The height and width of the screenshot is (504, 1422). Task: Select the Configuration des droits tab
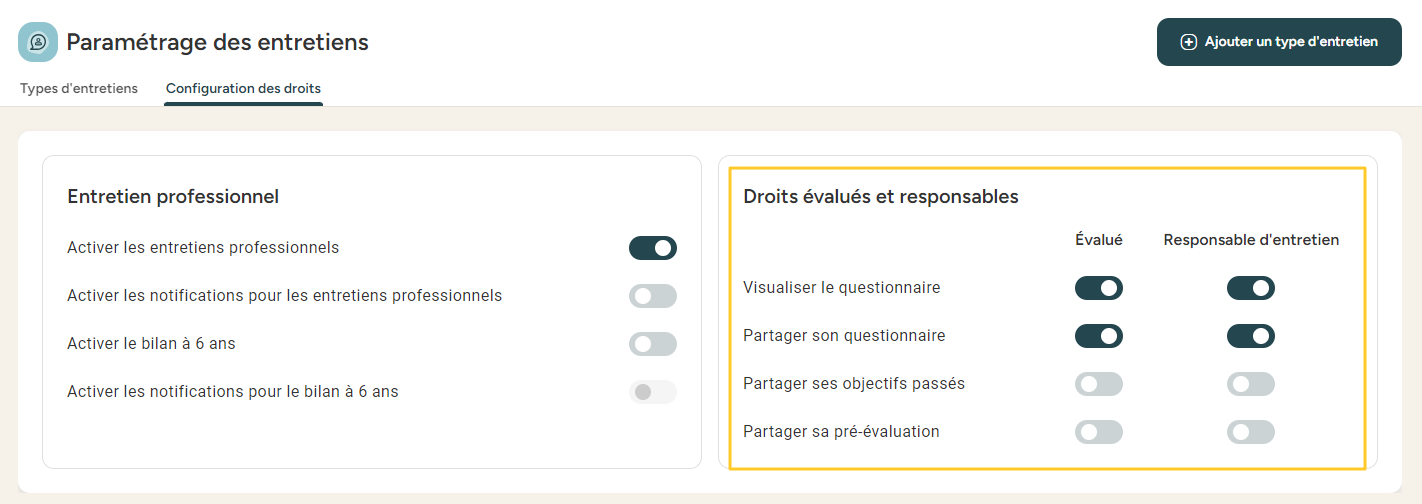tap(243, 88)
